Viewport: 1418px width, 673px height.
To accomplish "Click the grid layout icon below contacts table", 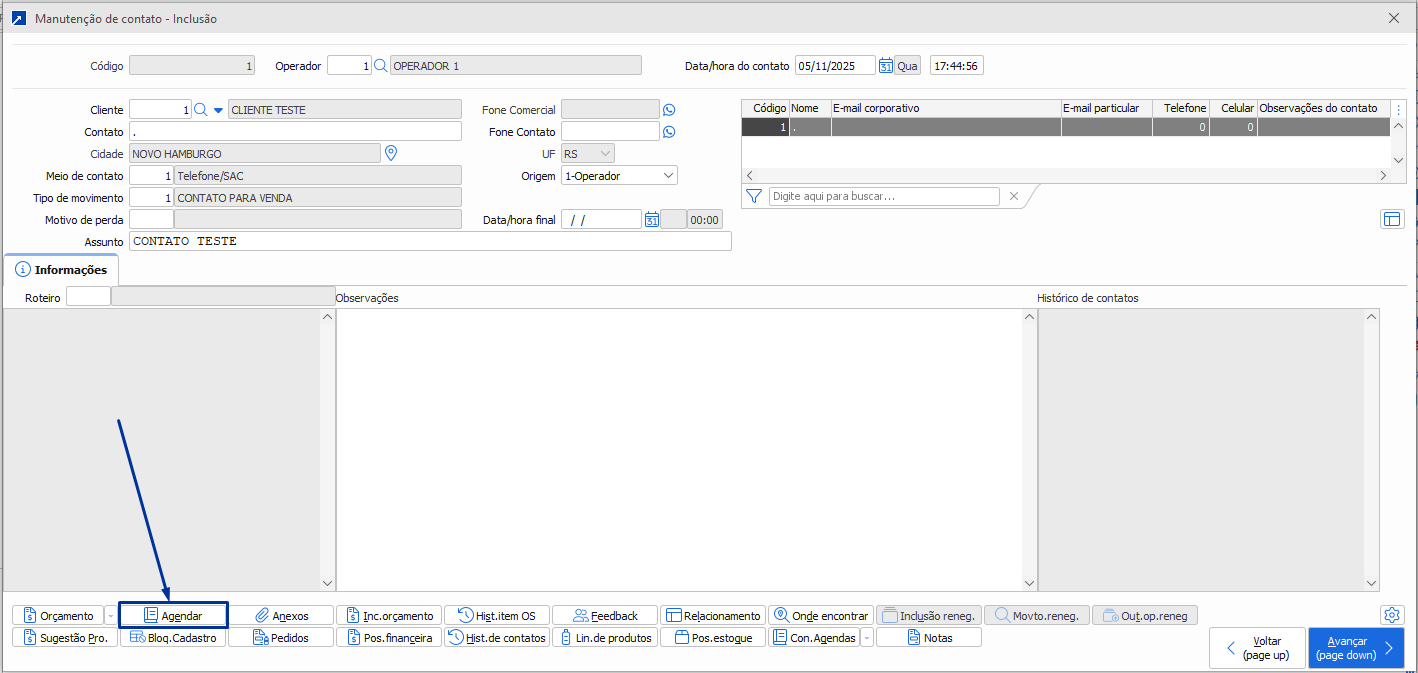I will pos(1392,219).
